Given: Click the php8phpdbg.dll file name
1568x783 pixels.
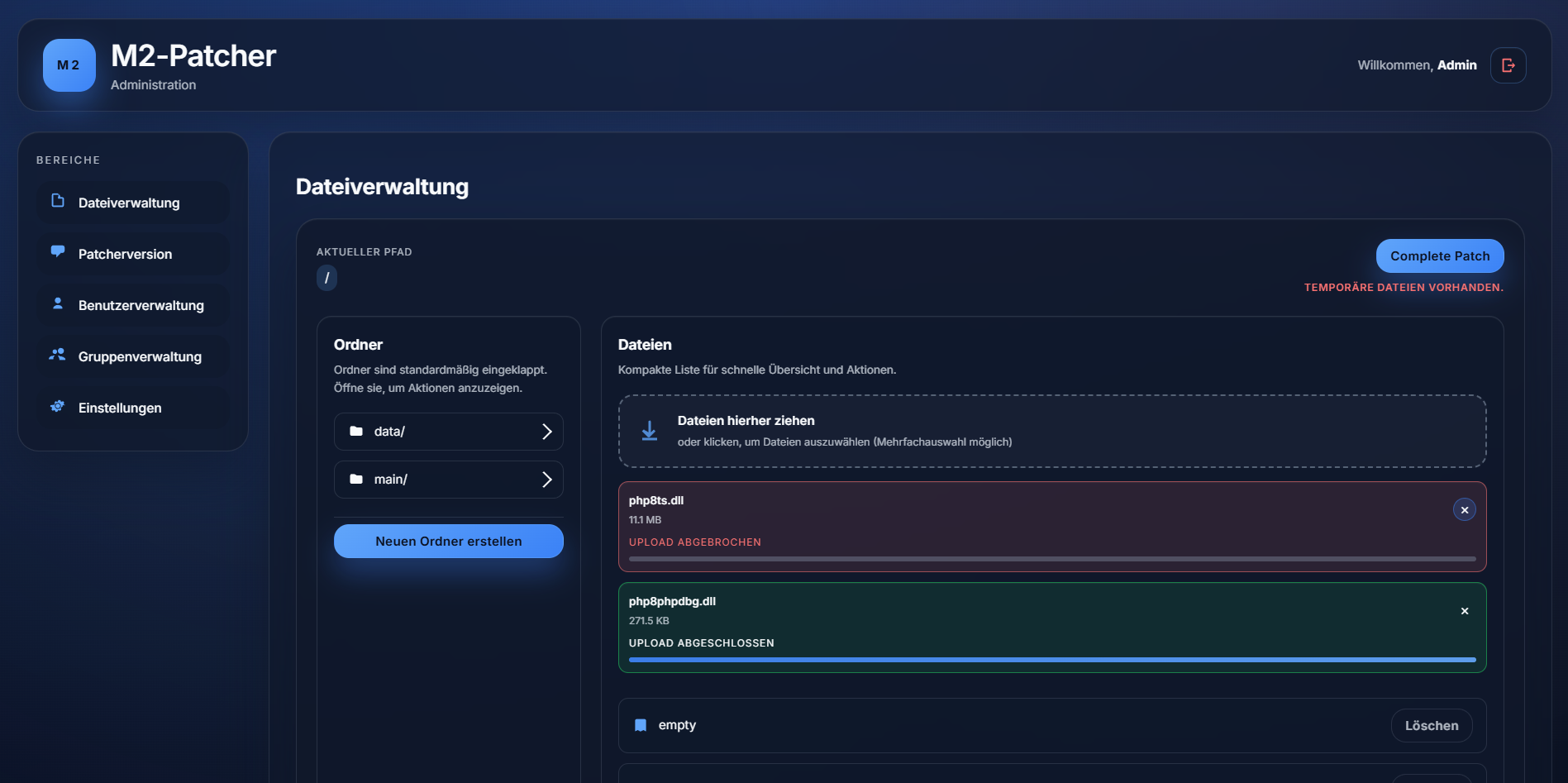Looking at the screenshot, I should (672, 601).
